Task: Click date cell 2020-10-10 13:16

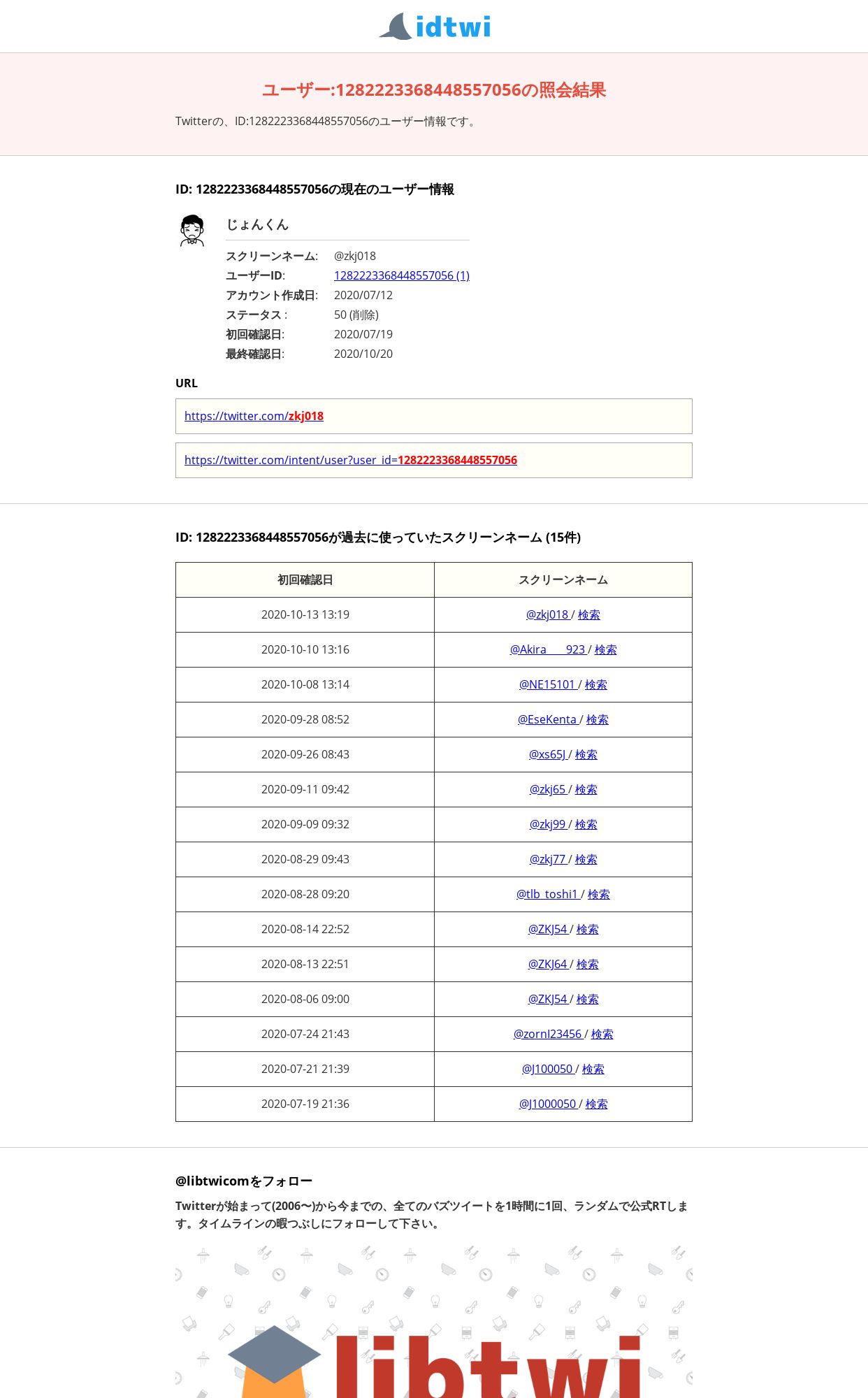Action: click(x=305, y=649)
